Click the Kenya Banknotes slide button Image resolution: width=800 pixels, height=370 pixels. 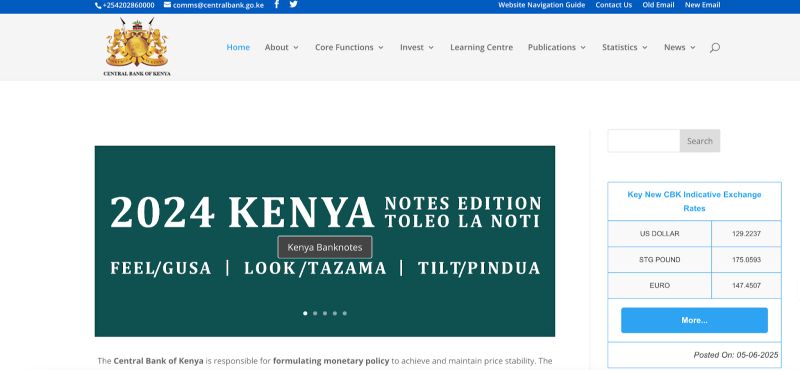tap(325, 247)
